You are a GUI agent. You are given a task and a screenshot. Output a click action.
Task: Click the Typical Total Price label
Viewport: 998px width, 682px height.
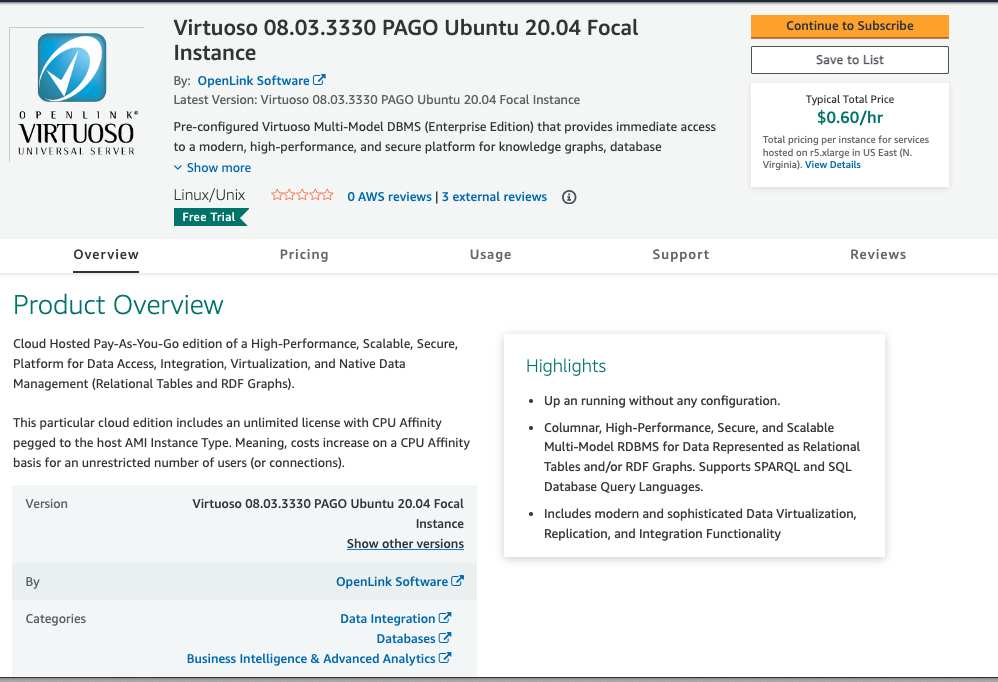850,99
